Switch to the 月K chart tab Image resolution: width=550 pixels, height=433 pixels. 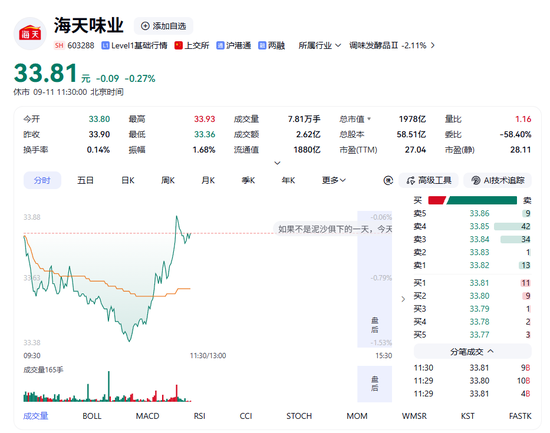click(208, 180)
